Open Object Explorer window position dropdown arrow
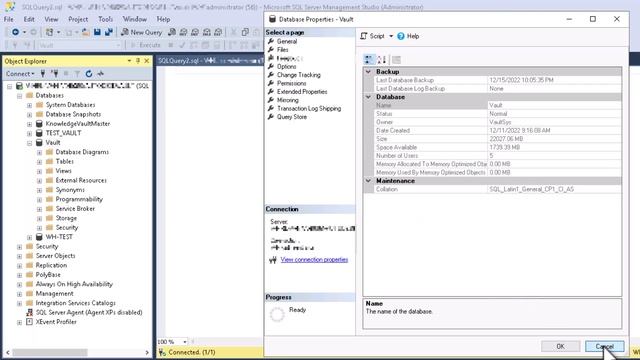 [129, 61]
